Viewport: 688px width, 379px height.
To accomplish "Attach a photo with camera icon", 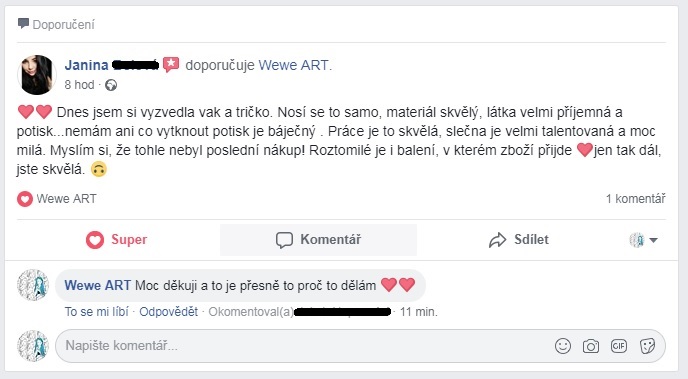I will [591, 346].
